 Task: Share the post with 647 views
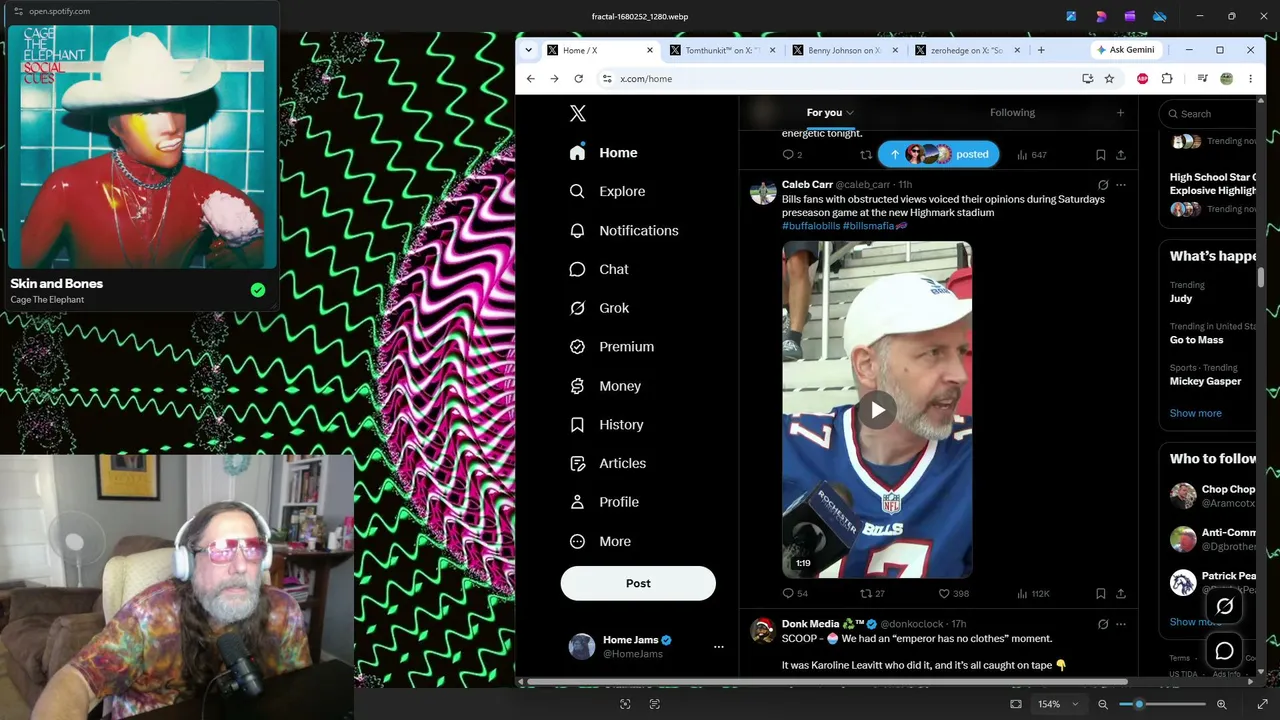[1121, 155]
